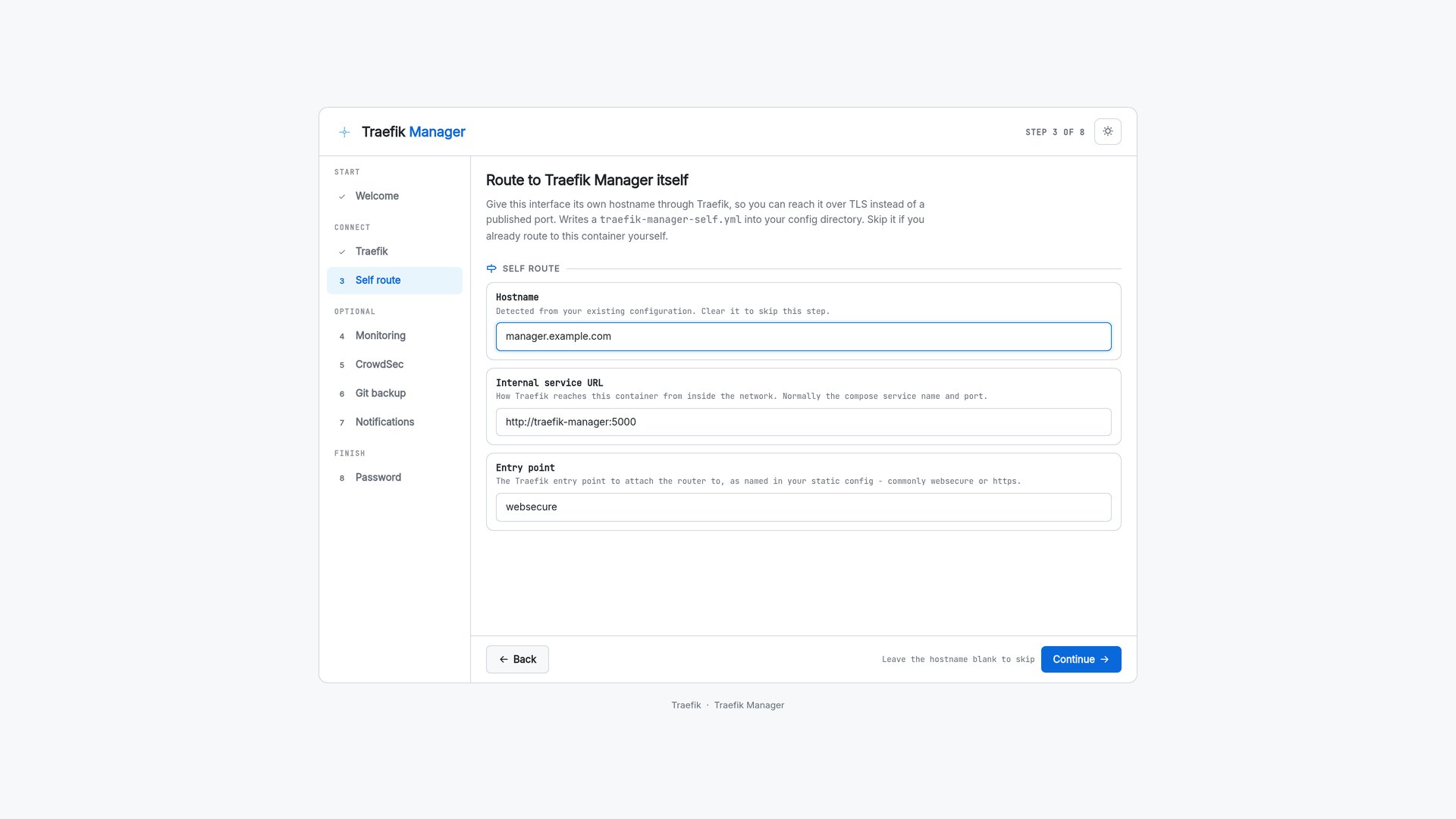Image resolution: width=1456 pixels, height=819 pixels.
Task: Click the Entry point input field
Action: (804, 507)
